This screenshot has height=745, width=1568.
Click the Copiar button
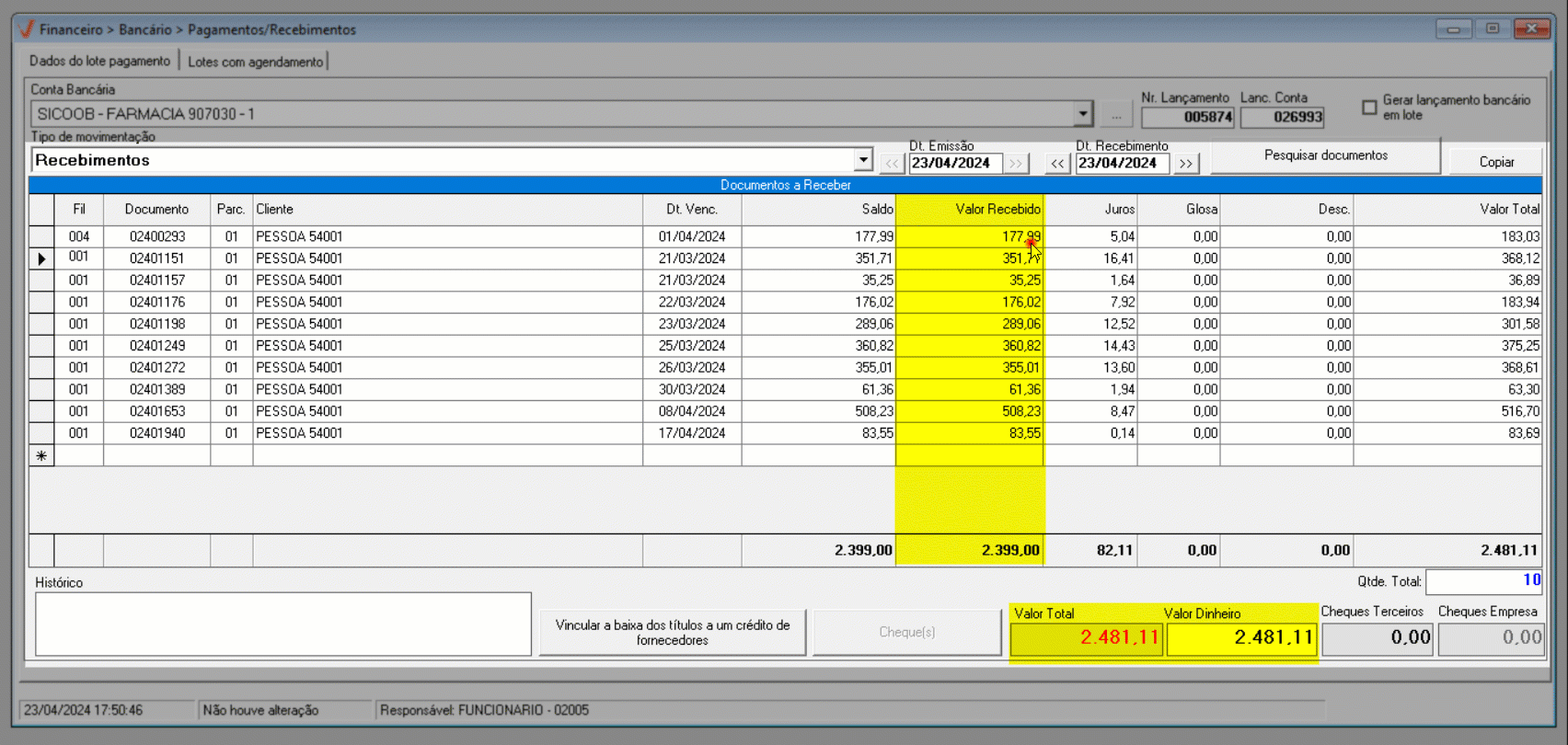(x=1495, y=162)
